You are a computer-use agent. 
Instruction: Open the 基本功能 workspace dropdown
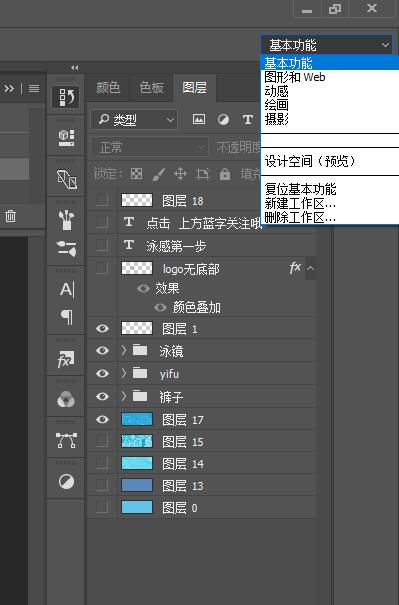pyautogui.click(x=327, y=45)
